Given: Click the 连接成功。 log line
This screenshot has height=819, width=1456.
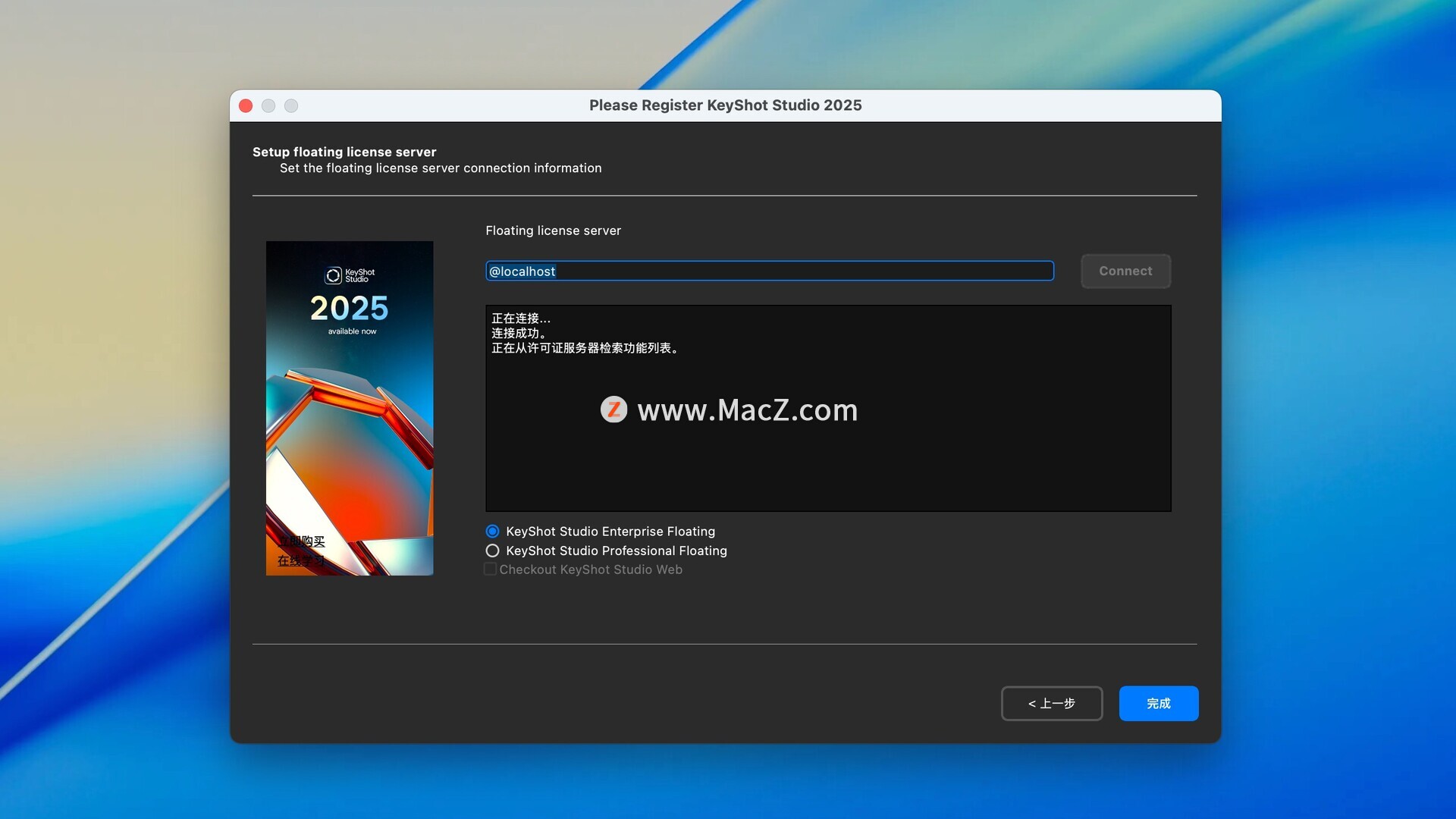Looking at the screenshot, I should pyautogui.click(x=519, y=334).
